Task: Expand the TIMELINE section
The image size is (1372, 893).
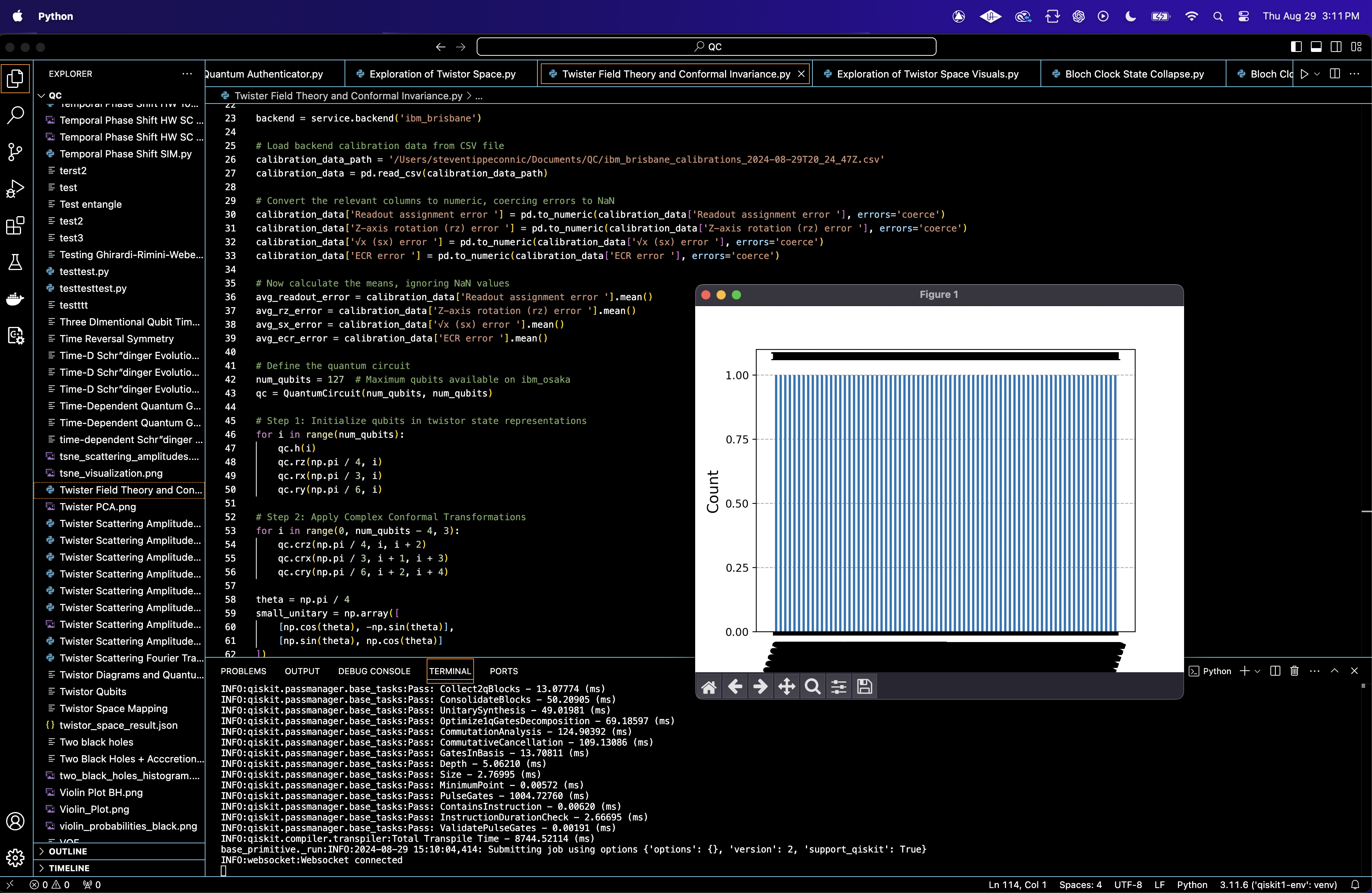Action: pyautogui.click(x=69, y=868)
